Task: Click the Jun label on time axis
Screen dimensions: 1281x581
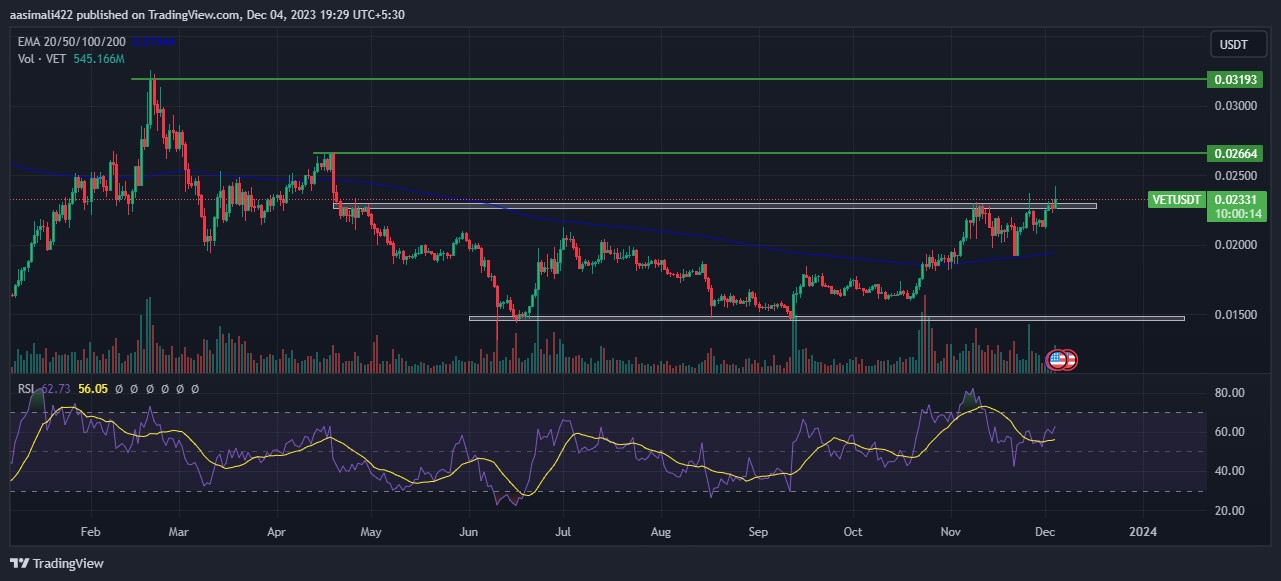Action: pos(468,533)
